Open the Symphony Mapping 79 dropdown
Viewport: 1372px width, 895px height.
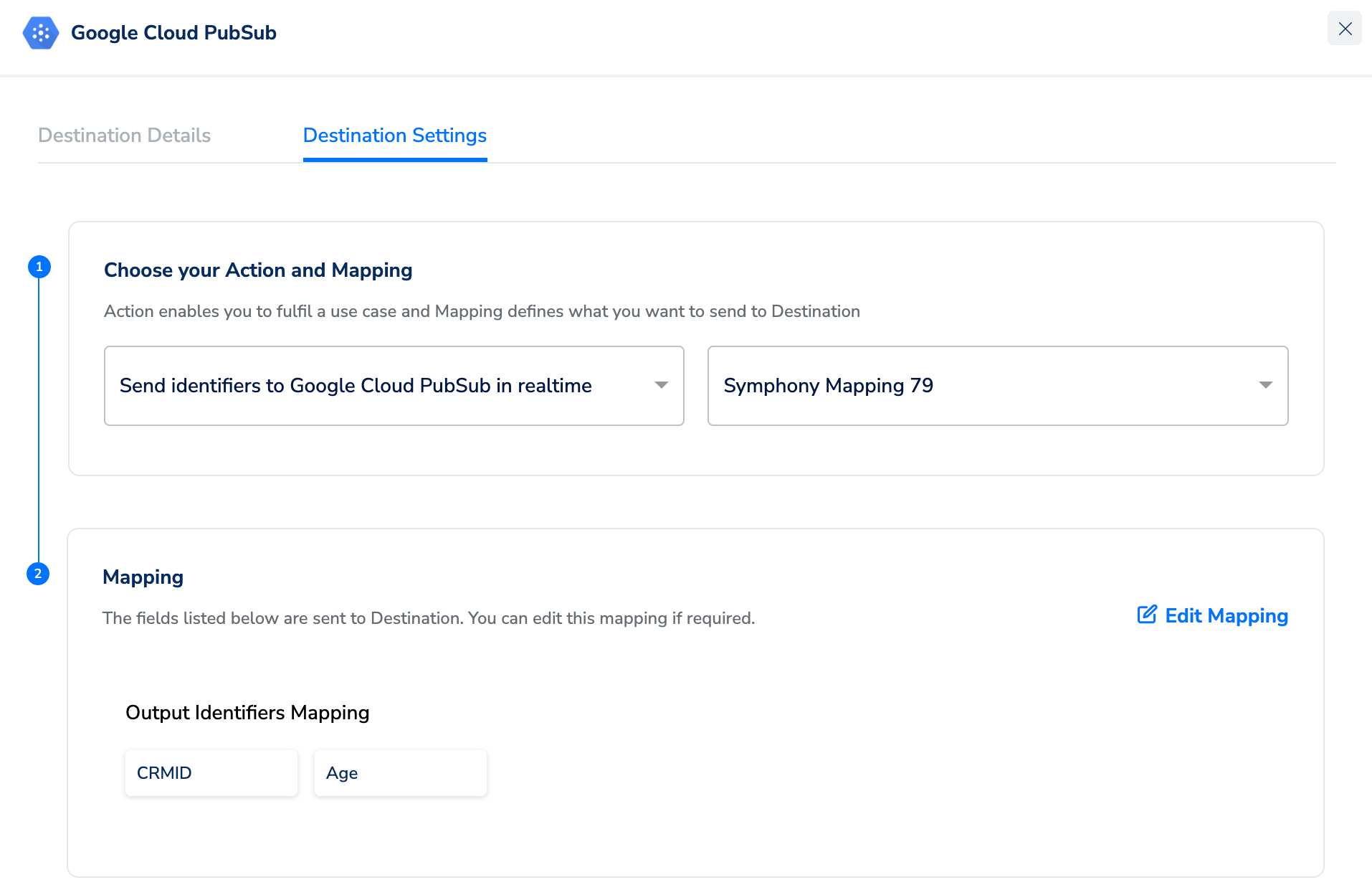(998, 386)
